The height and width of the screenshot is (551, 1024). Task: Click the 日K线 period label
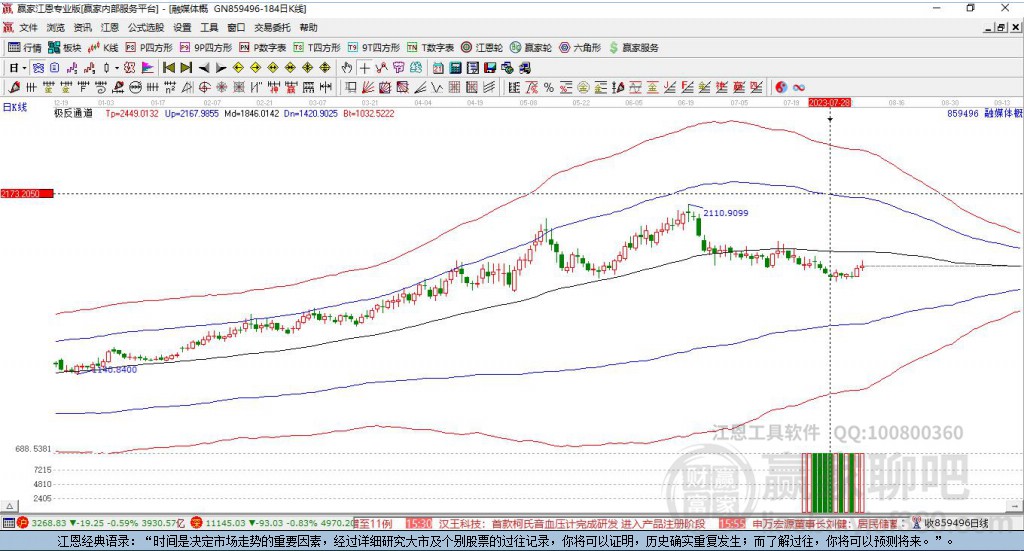click(x=14, y=107)
